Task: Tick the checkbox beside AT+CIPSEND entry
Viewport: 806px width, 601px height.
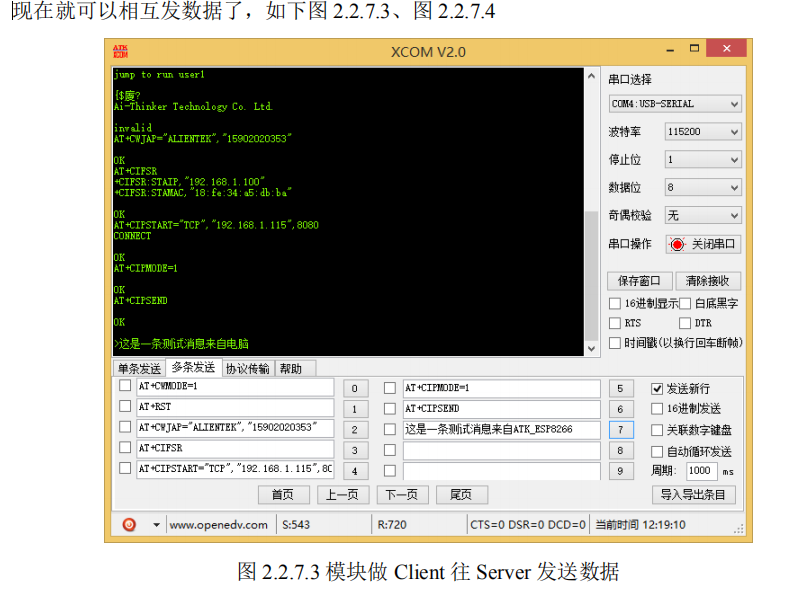Action: coord(390,408)
